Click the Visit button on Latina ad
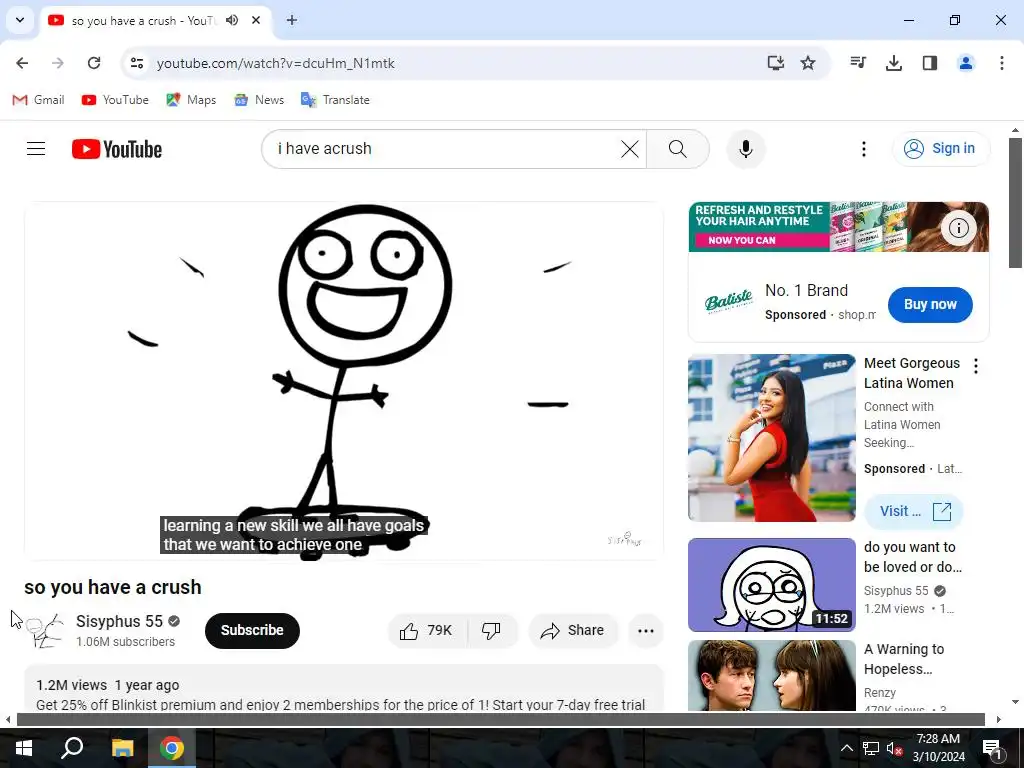The height and width of the screenshot is (768, 1024). point(914,511)
